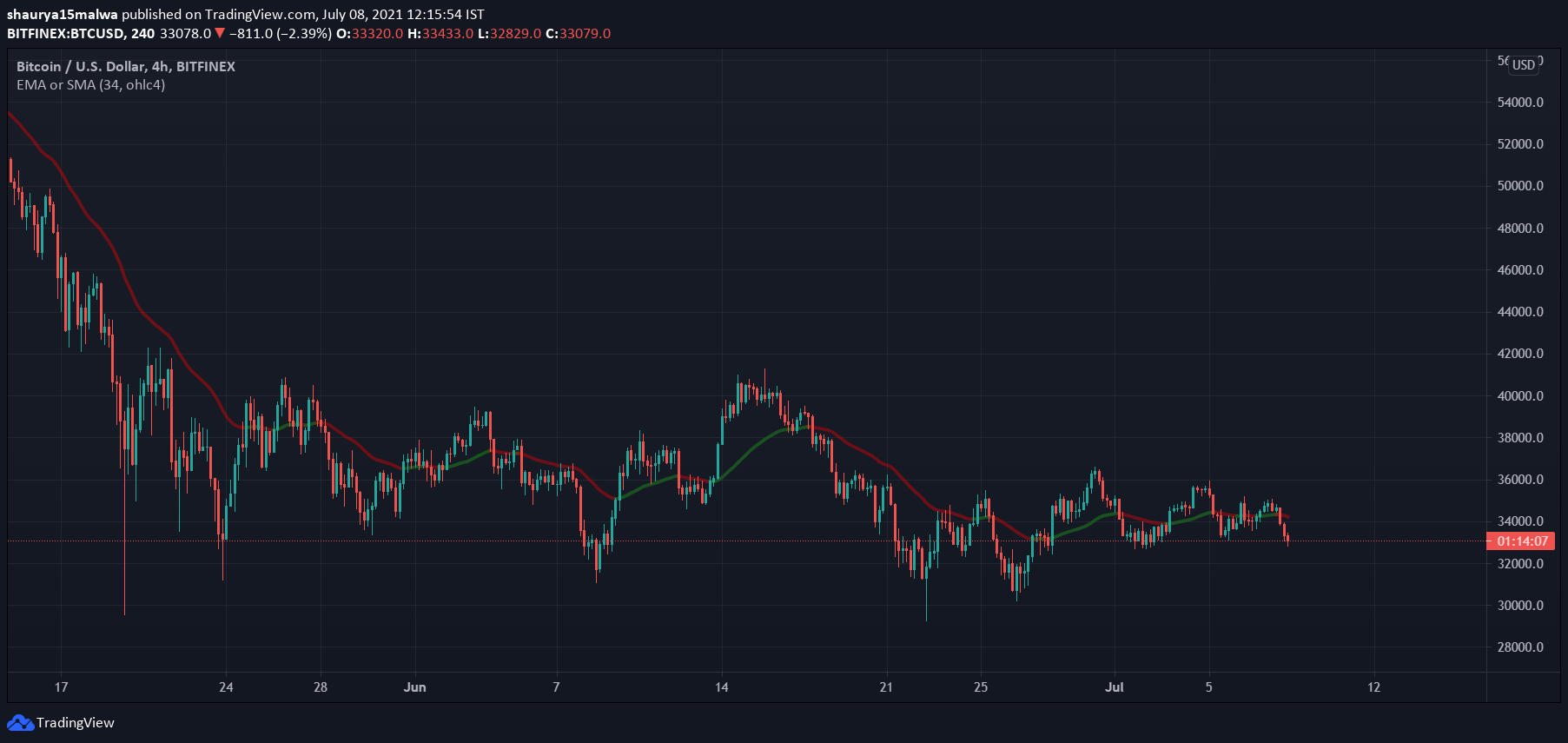This screenshot has width=1568, height=743.
Task: Click the open value O:33320.0 in header
Action: (370, 33)
